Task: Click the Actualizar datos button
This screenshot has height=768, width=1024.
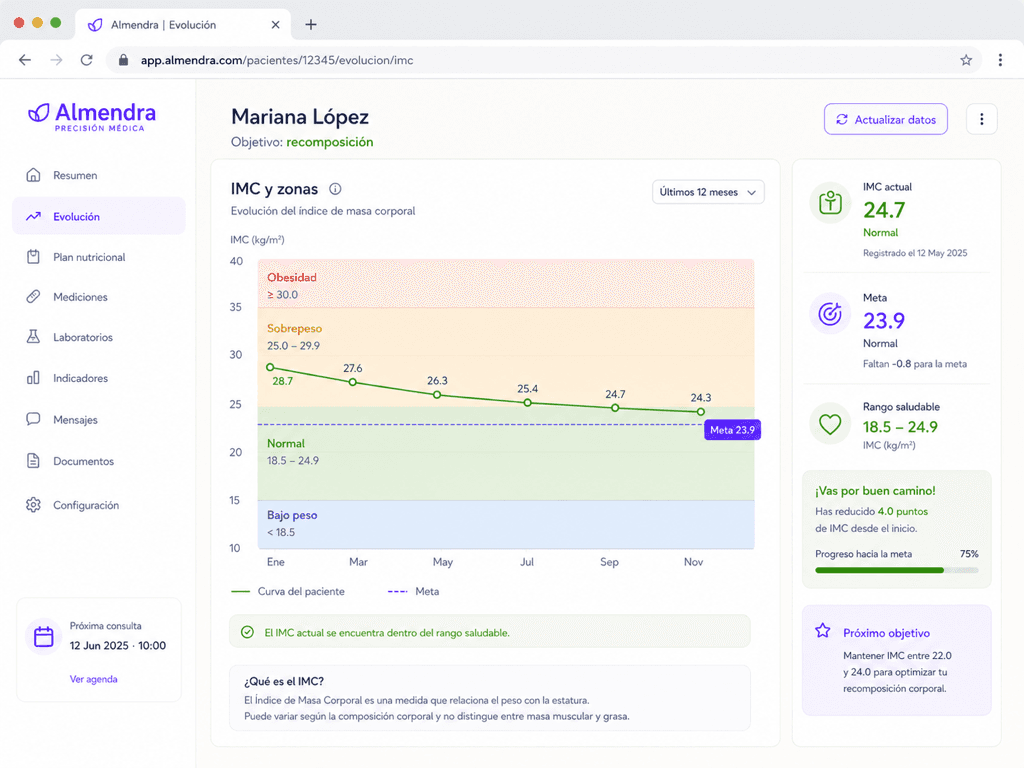Action: (886, 119)
